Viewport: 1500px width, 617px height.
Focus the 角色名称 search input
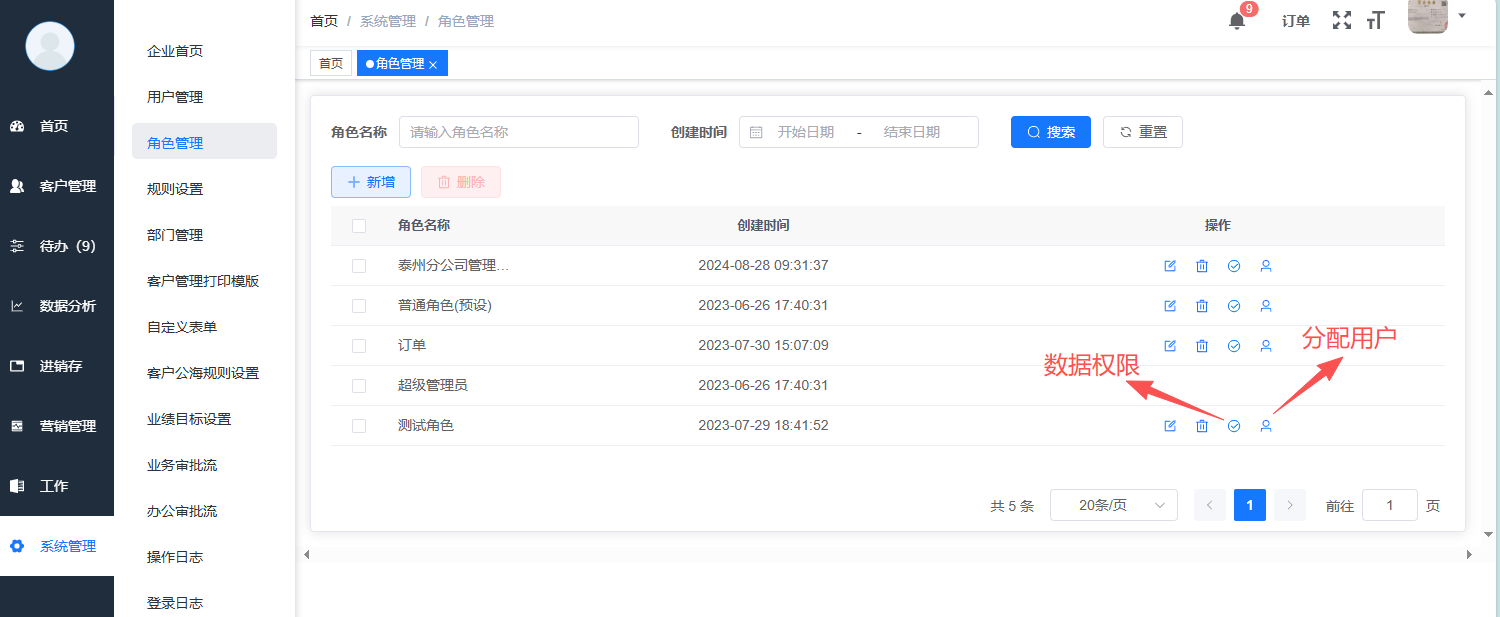pos(519,132)
